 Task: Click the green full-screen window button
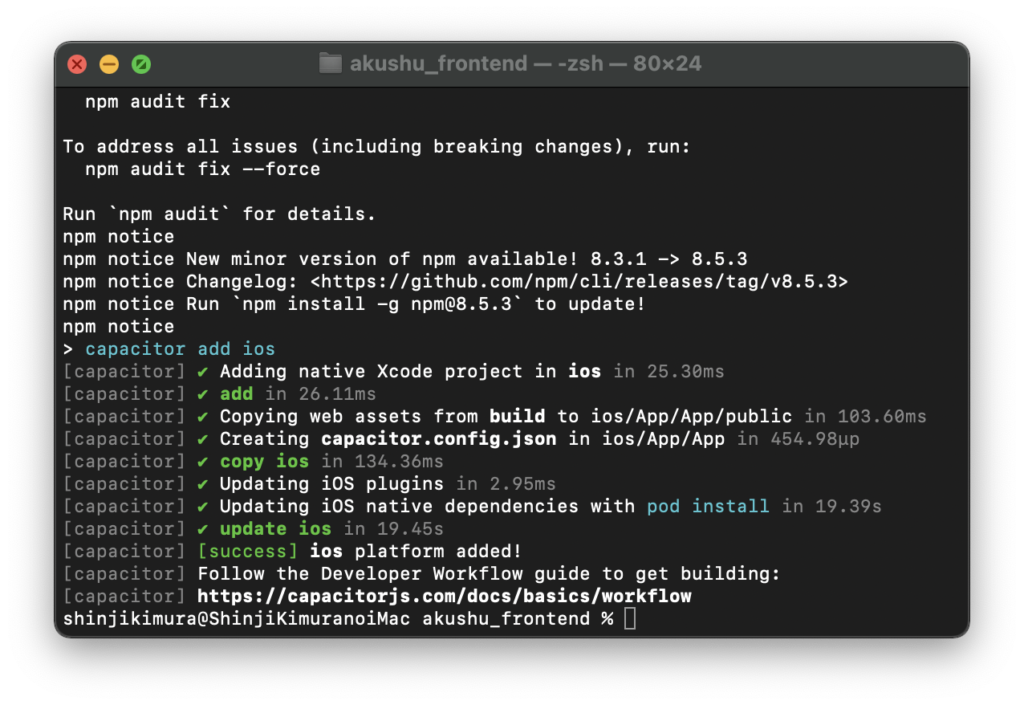tap(142, 65)
